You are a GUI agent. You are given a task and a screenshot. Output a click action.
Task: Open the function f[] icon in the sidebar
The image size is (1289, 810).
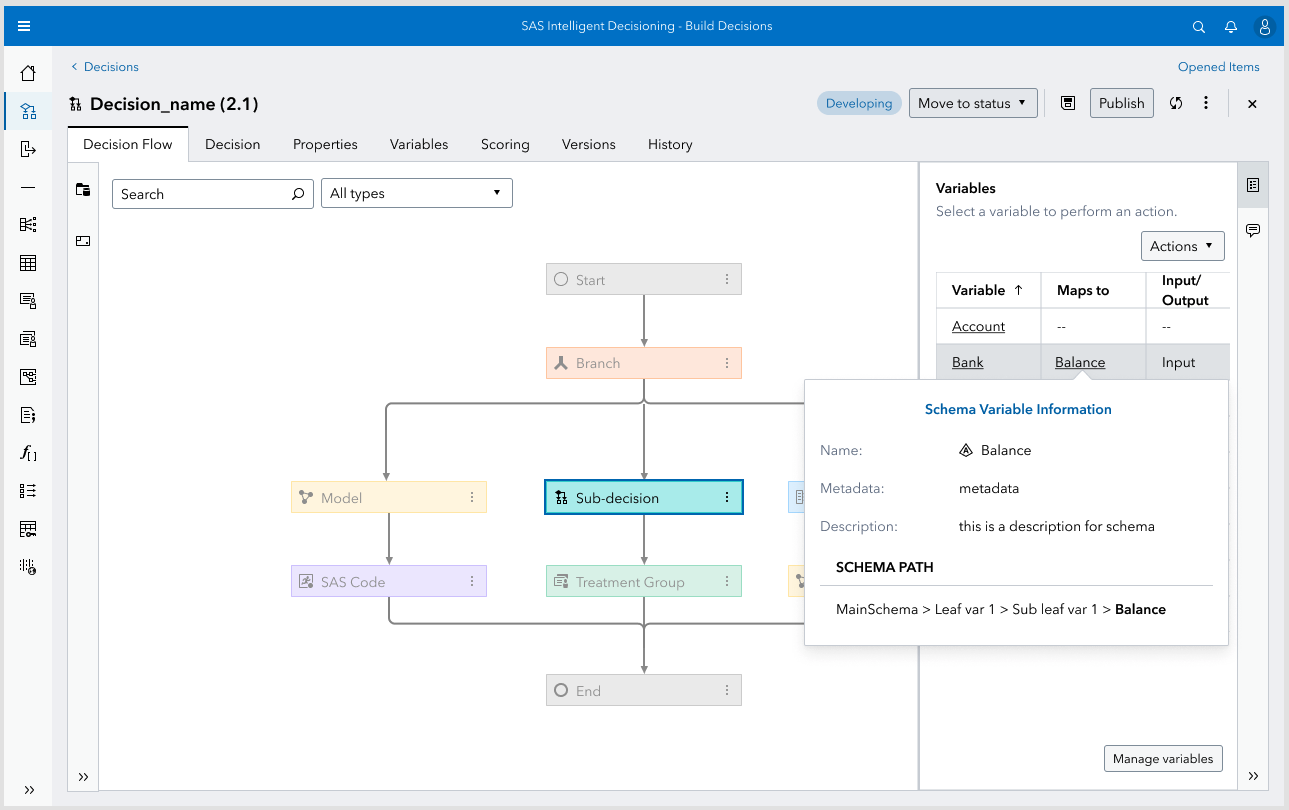pos(28,453)
